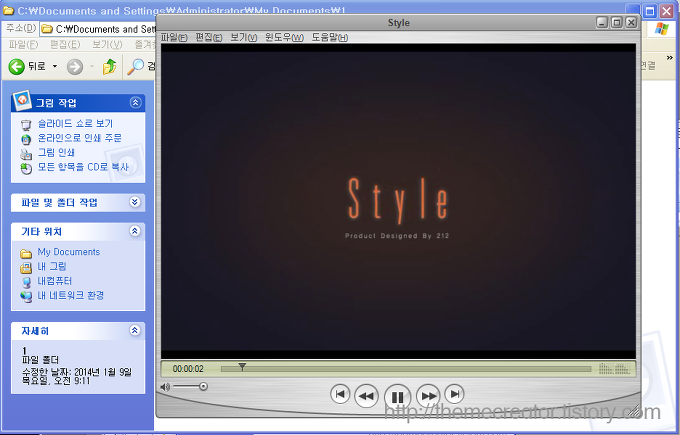Click the online print order globe icon

(x=26, y=139)
